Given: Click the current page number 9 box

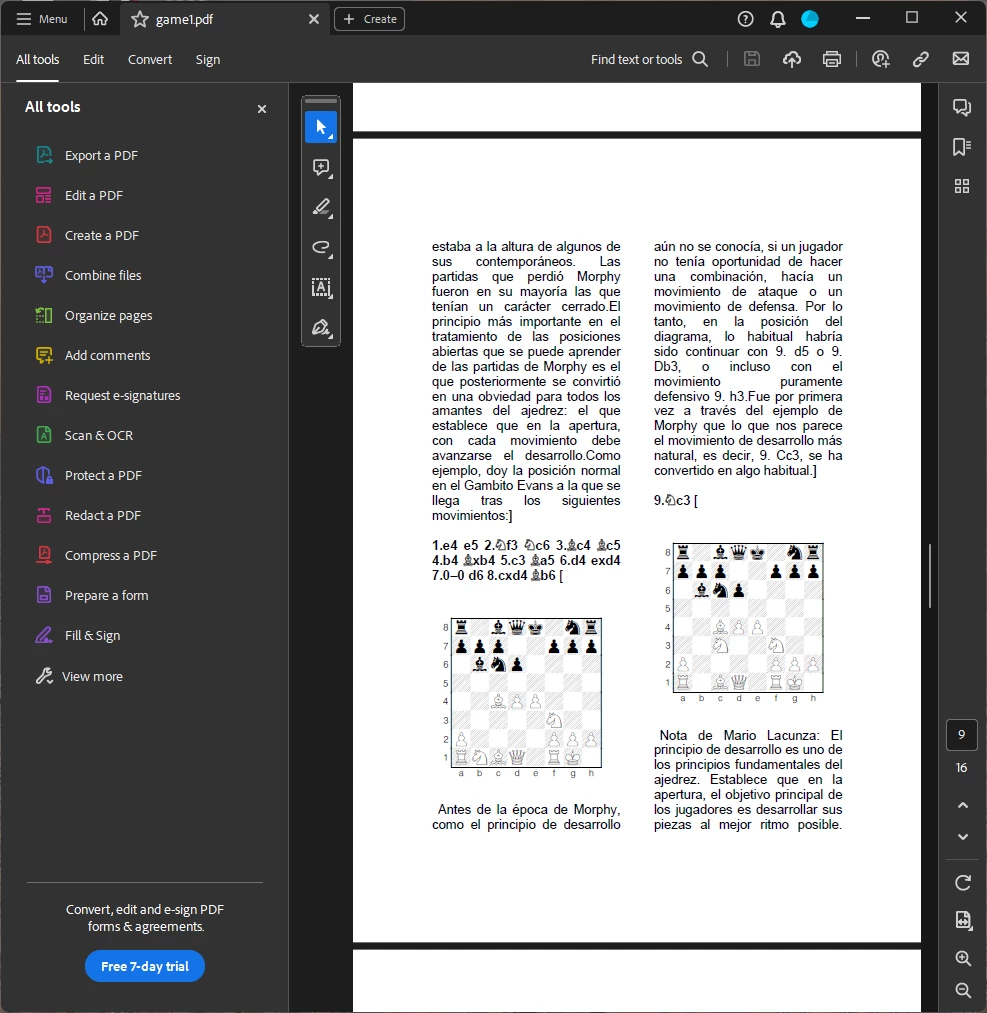Looking at the screenshot, I should 962,735.
